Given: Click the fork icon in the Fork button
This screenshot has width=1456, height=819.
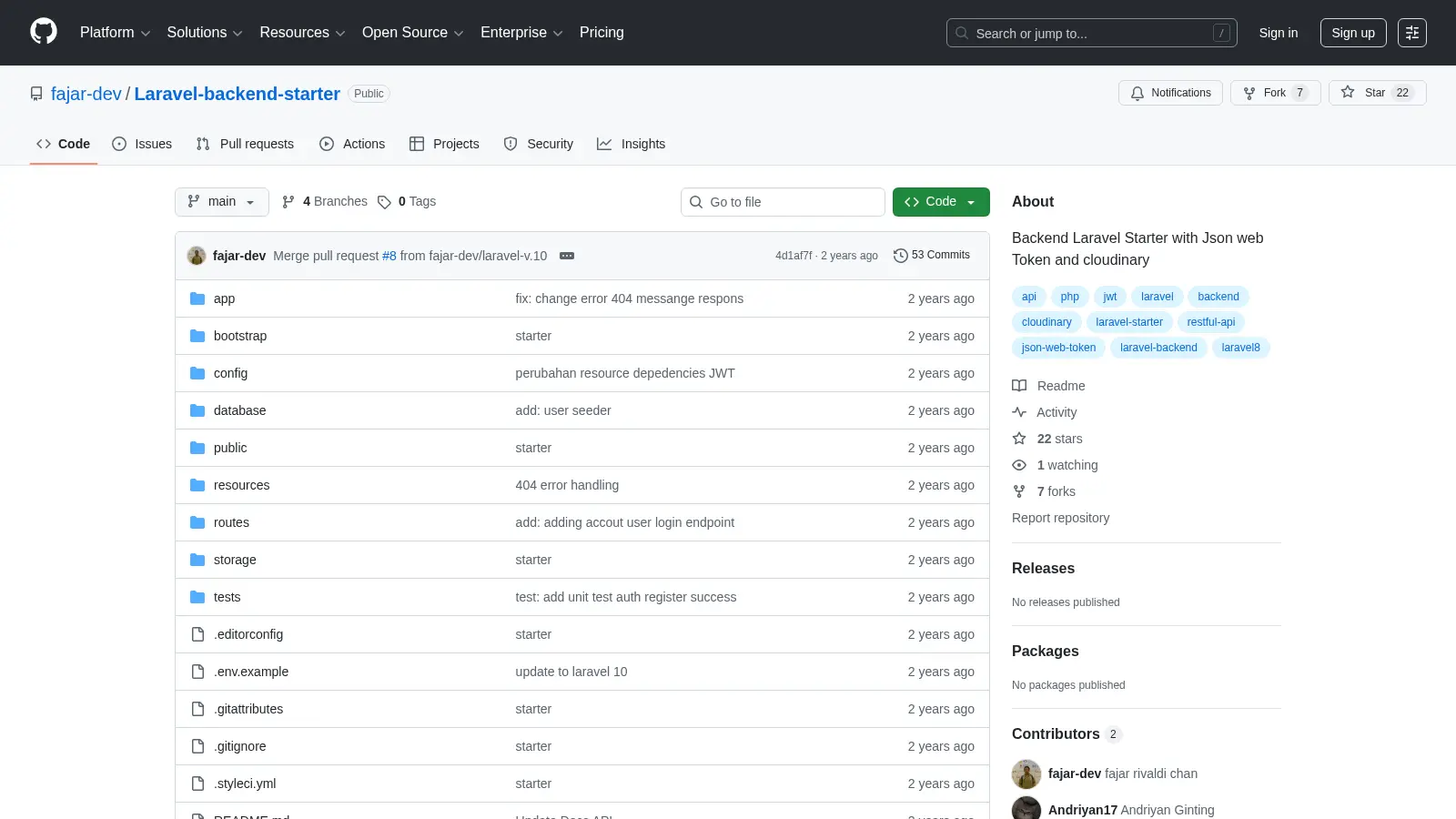Looking at the screenshot, I should click(x=1249, y=93).
